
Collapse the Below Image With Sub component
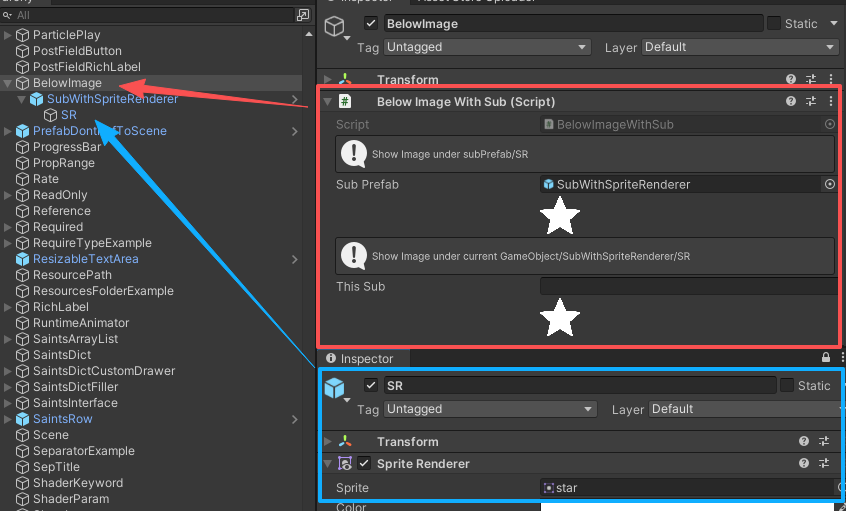click(x=328, y=101)
